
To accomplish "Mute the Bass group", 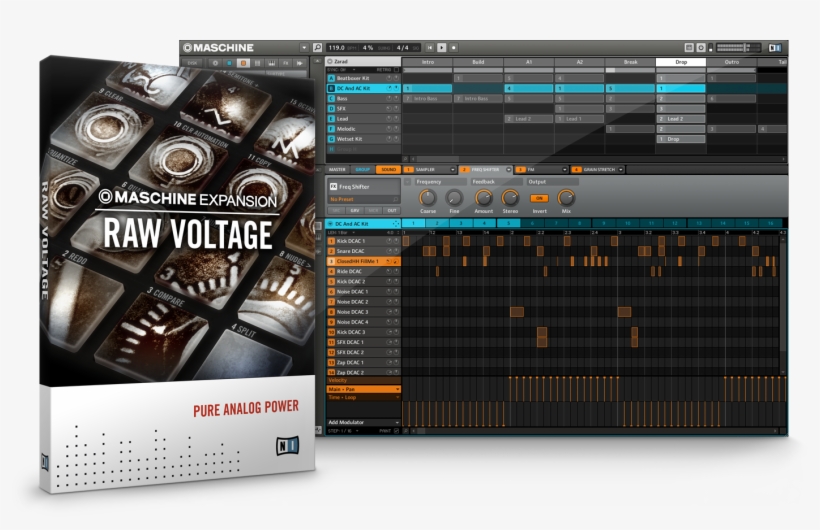I will click(389, 98).
